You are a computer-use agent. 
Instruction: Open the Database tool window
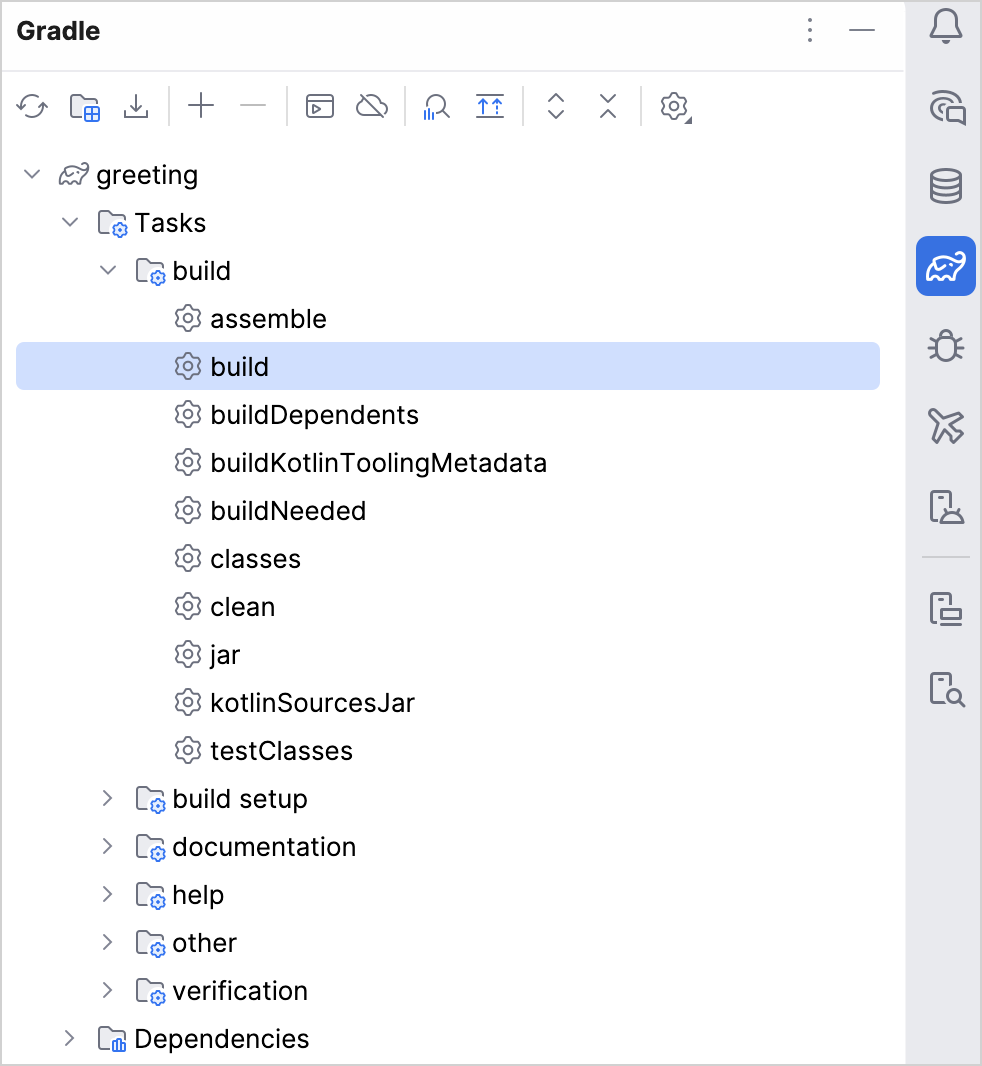tap(946, 186)
